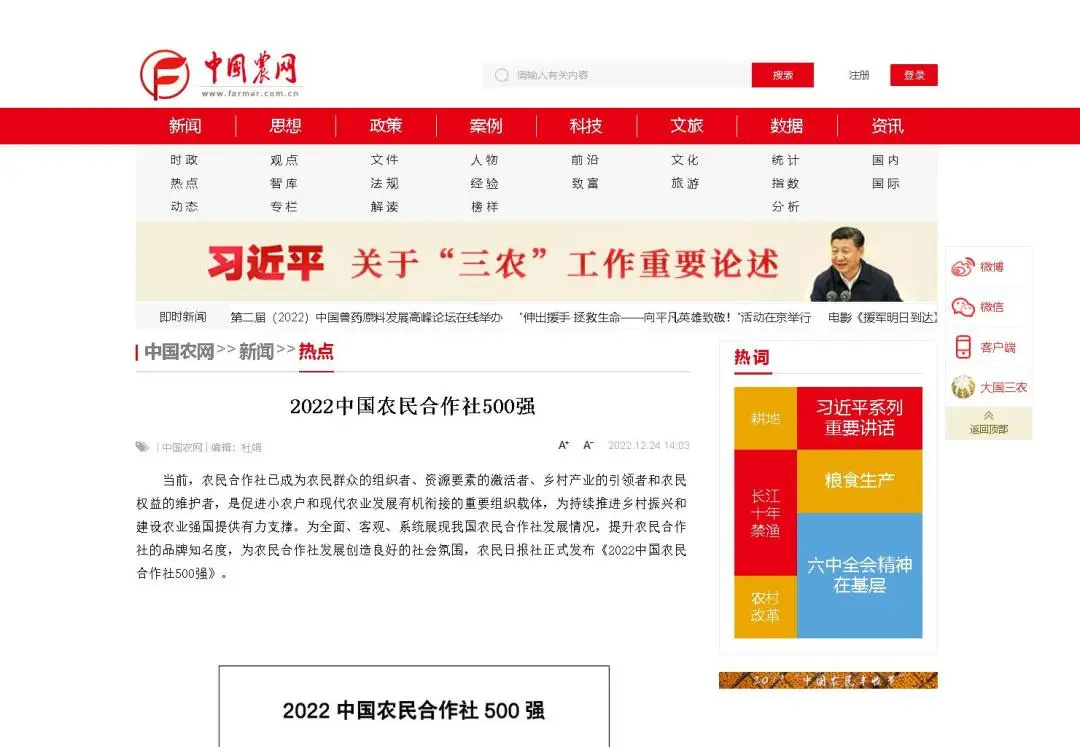Open 国内 under 资讯
The width and height of the screenshot is (1080, 747).
[x=886, y=160]
